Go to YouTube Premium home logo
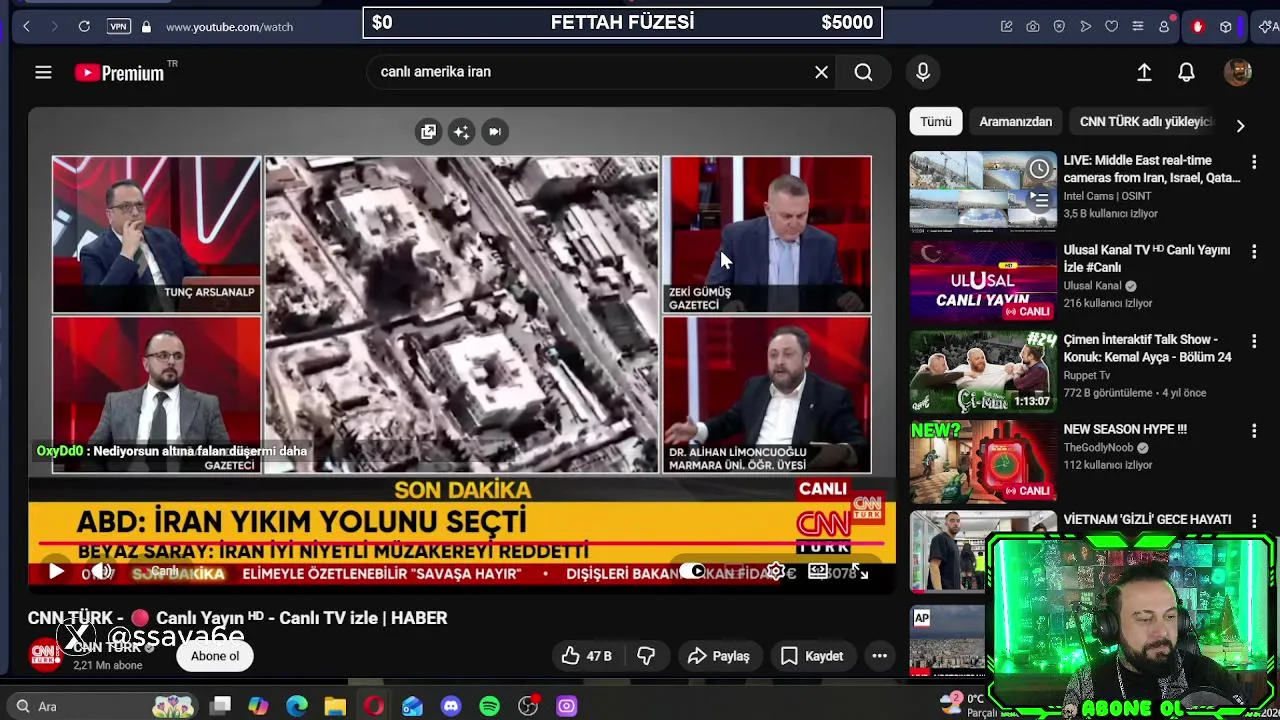This screenshot has width=1280, height=720. click(120, 72)
